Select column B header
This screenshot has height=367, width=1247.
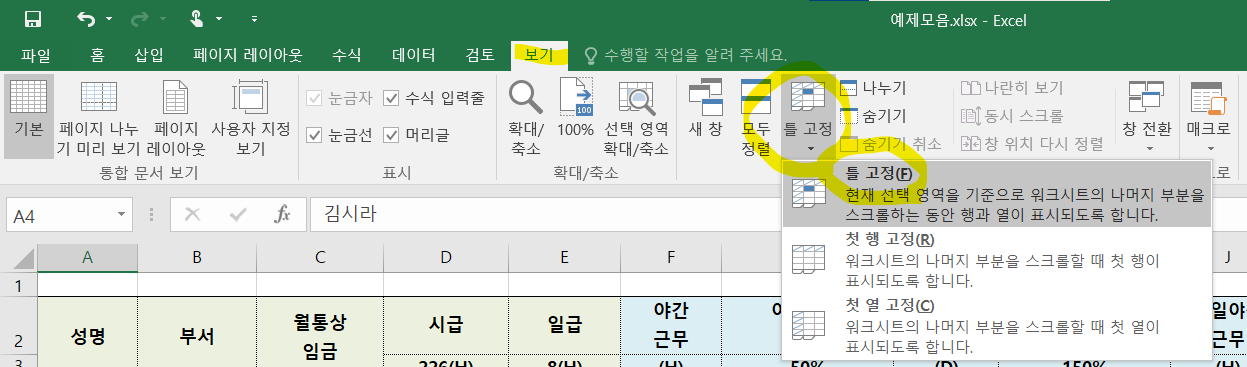[197, 258]
